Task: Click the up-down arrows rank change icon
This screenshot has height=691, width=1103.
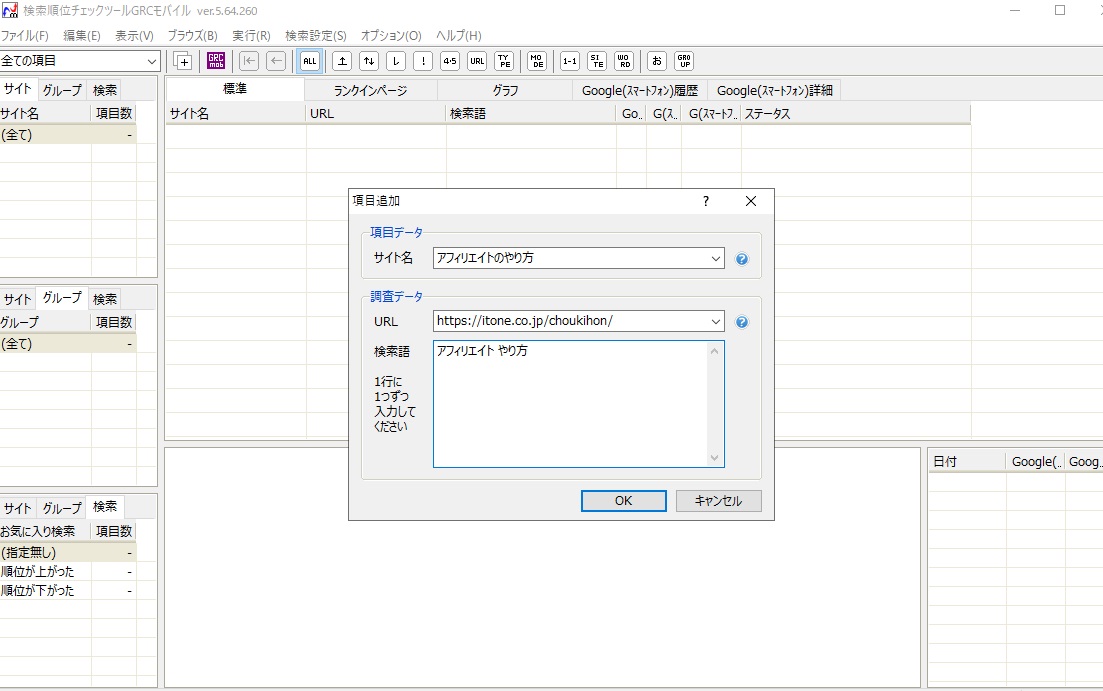Action: (369, 61)
